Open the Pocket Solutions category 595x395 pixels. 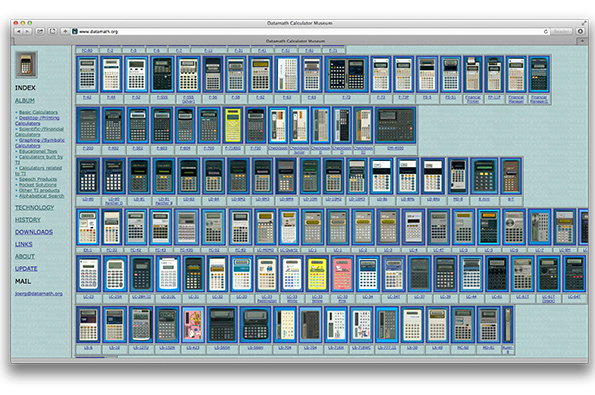(x=38, y=185)
